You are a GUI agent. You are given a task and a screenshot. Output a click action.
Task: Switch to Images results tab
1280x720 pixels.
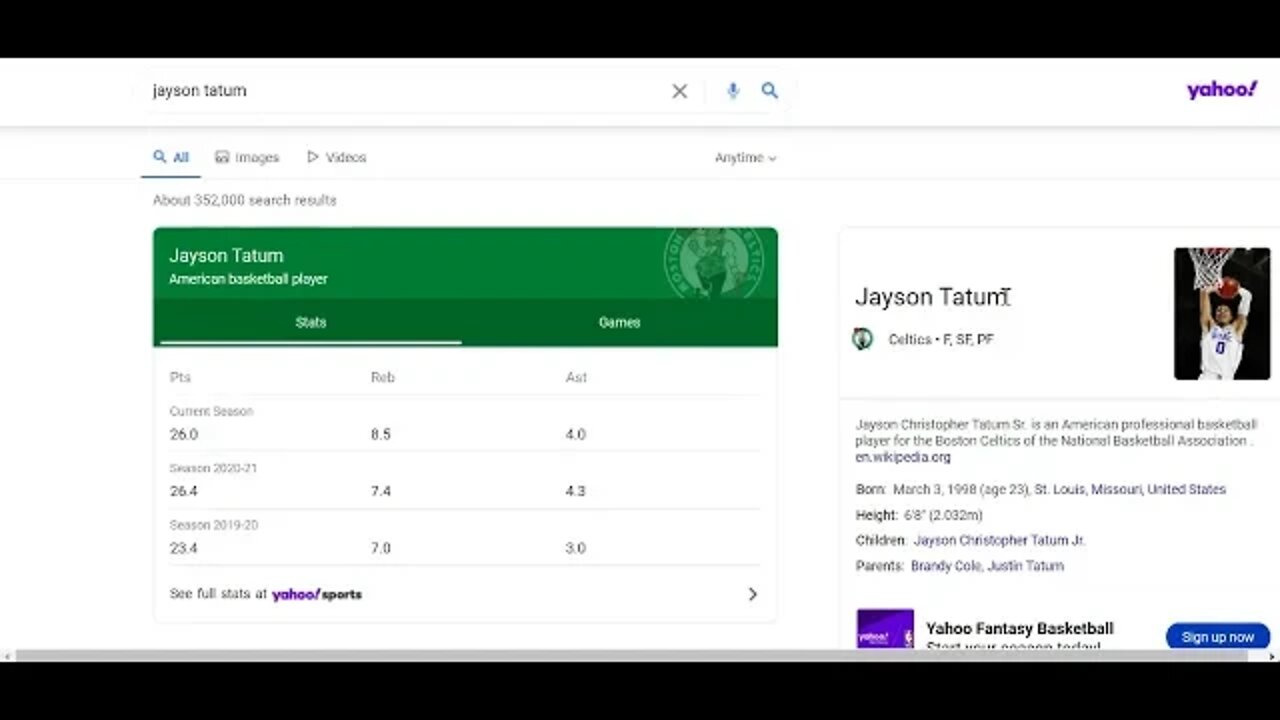tap(247, 157)
